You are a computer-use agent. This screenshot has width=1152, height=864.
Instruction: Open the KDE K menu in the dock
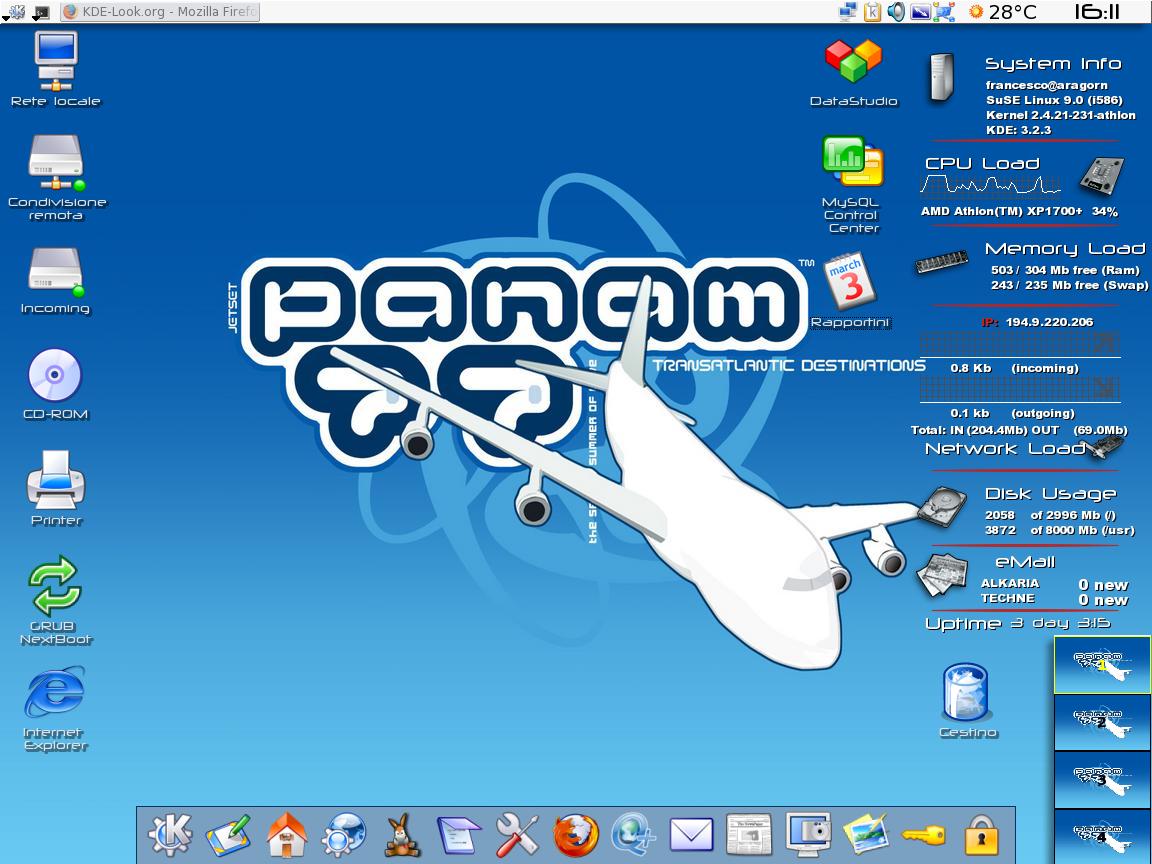[170, 835]
